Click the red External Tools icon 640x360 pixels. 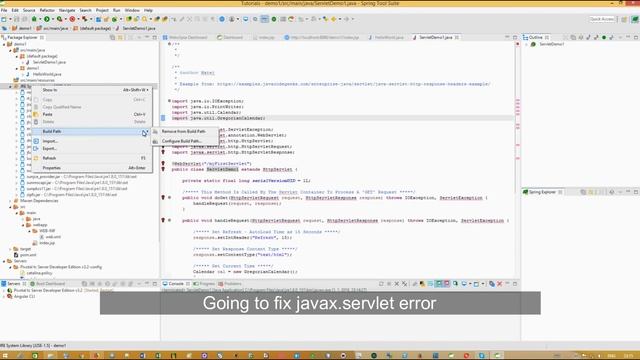(x=72, y=19)
